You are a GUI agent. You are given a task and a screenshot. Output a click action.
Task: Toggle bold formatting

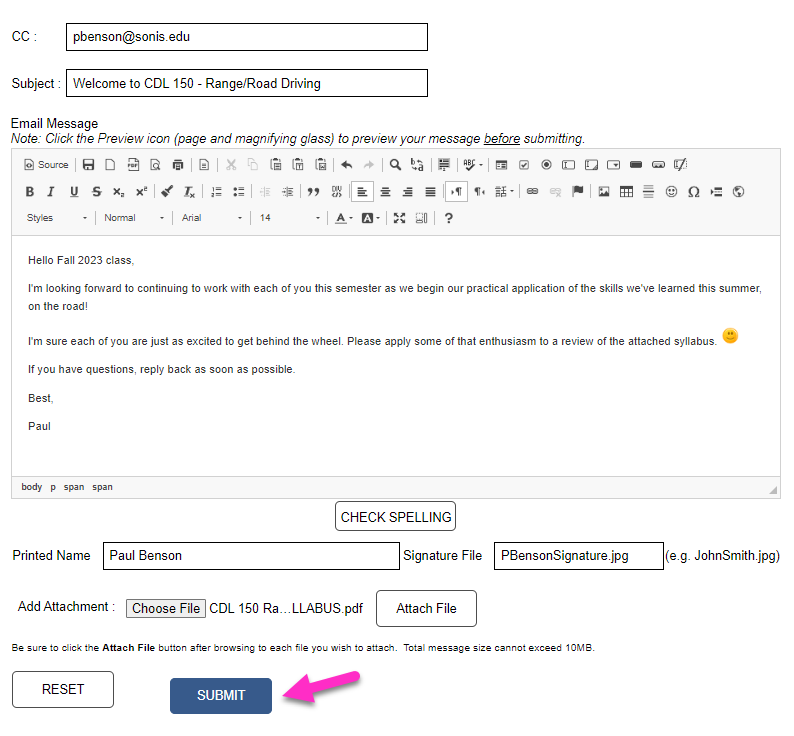30,191
